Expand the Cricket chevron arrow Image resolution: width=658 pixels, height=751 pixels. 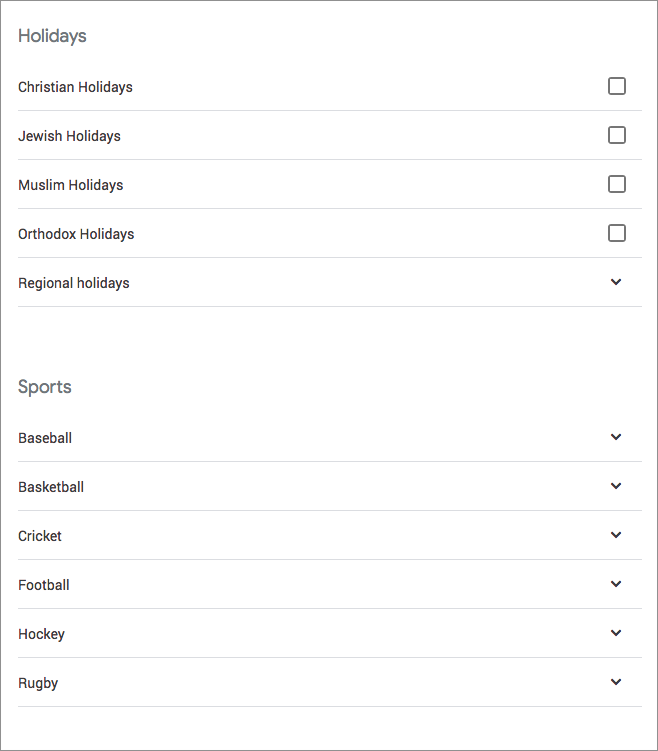(616, 535)
